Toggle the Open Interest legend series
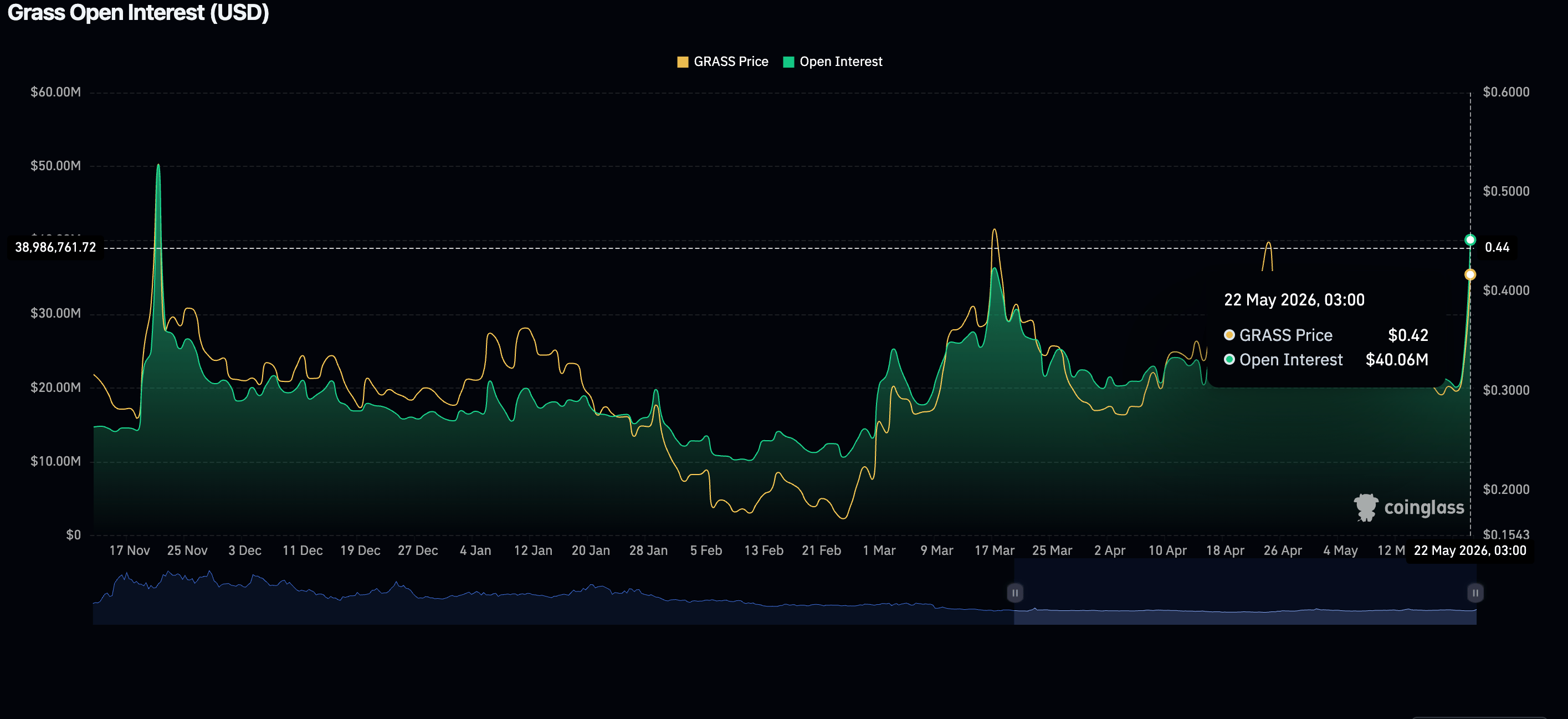The width and height of the screenshot is (1568, 719). 832,62
